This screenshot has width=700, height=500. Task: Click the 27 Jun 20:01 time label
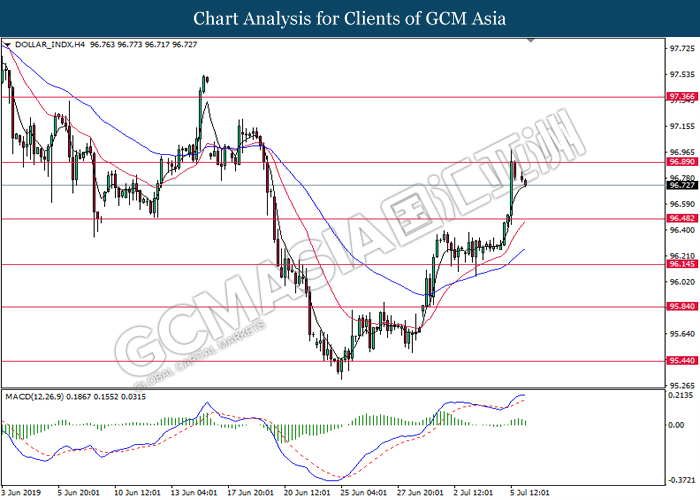tap(420, 492)
